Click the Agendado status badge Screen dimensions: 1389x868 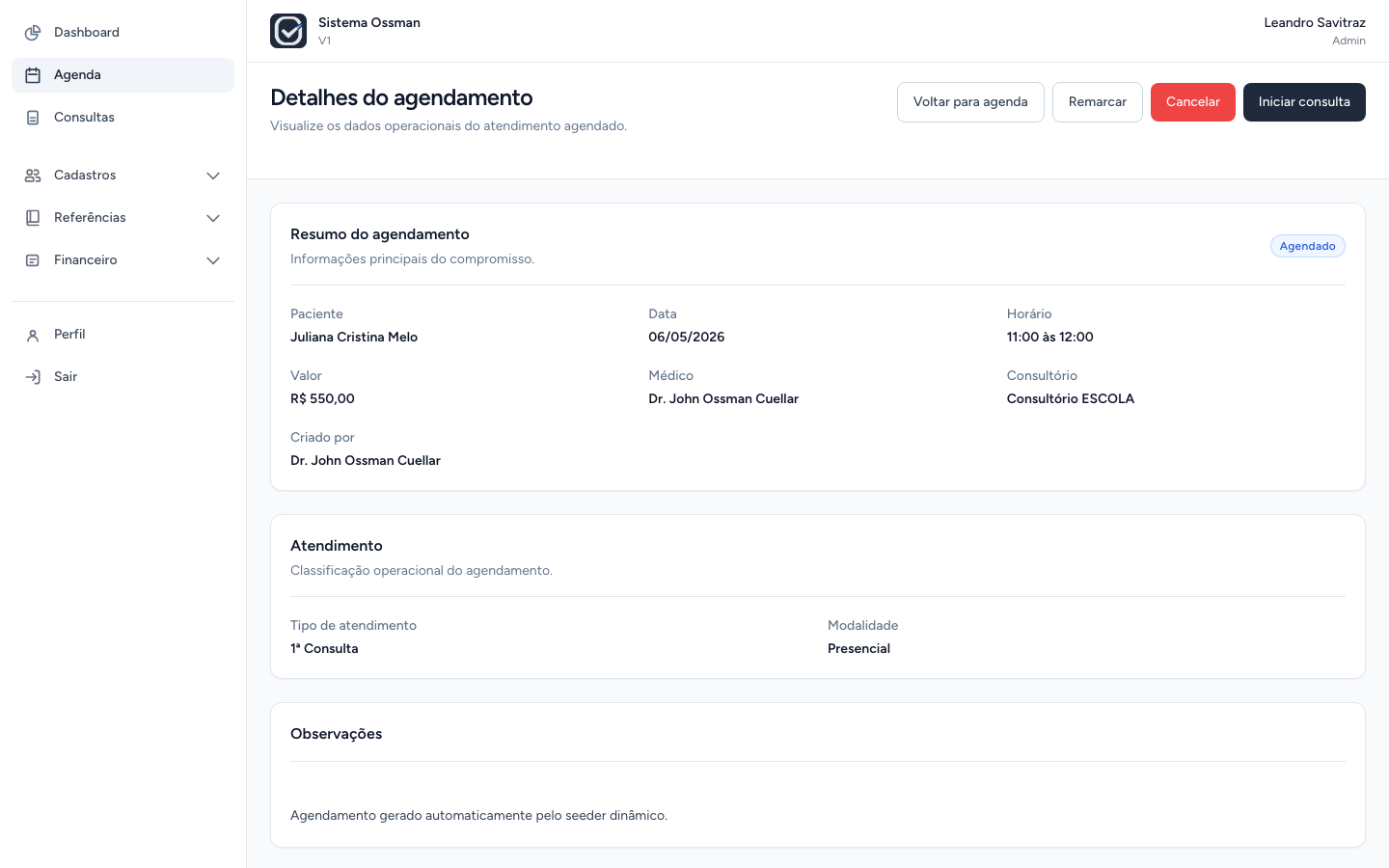[x=1308, y=246]
